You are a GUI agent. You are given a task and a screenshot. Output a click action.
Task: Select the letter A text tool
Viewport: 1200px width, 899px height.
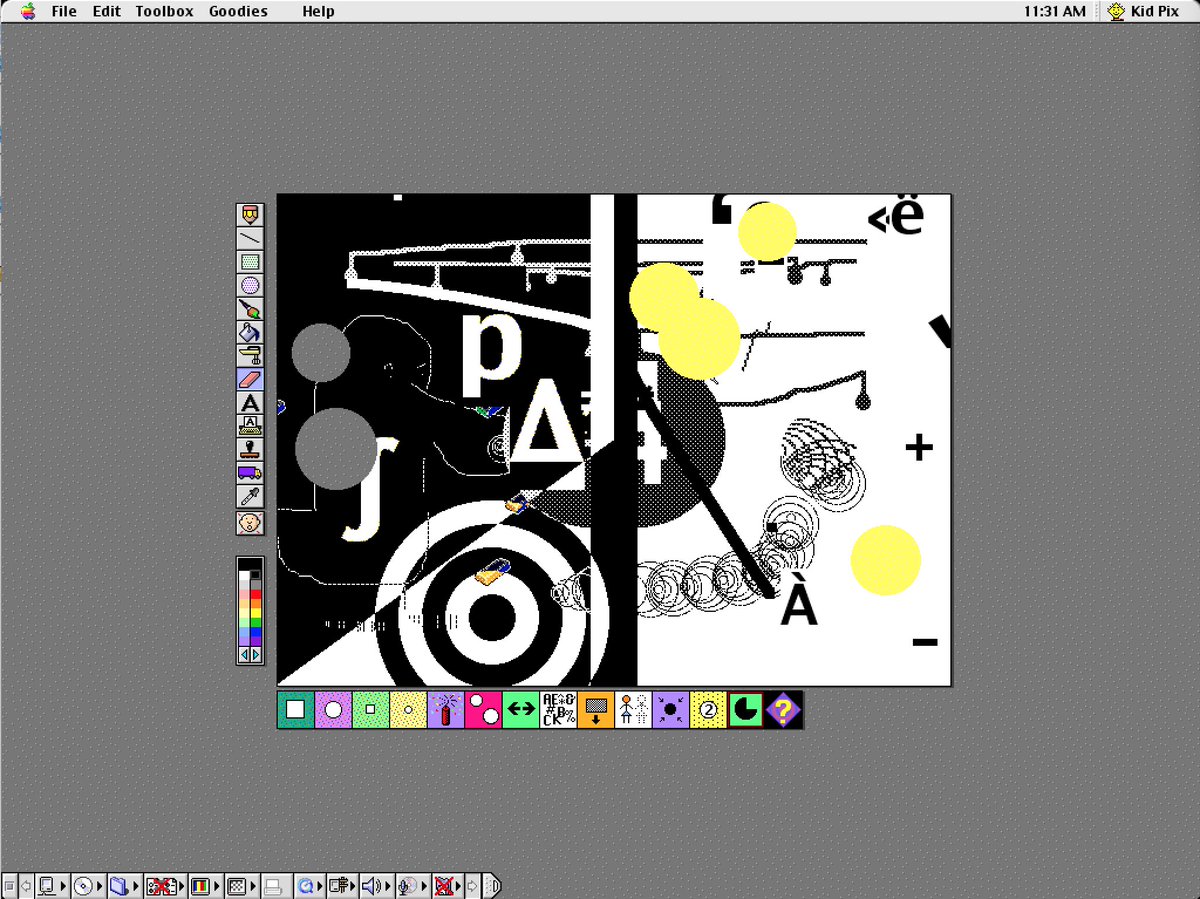tap(250, 402)
